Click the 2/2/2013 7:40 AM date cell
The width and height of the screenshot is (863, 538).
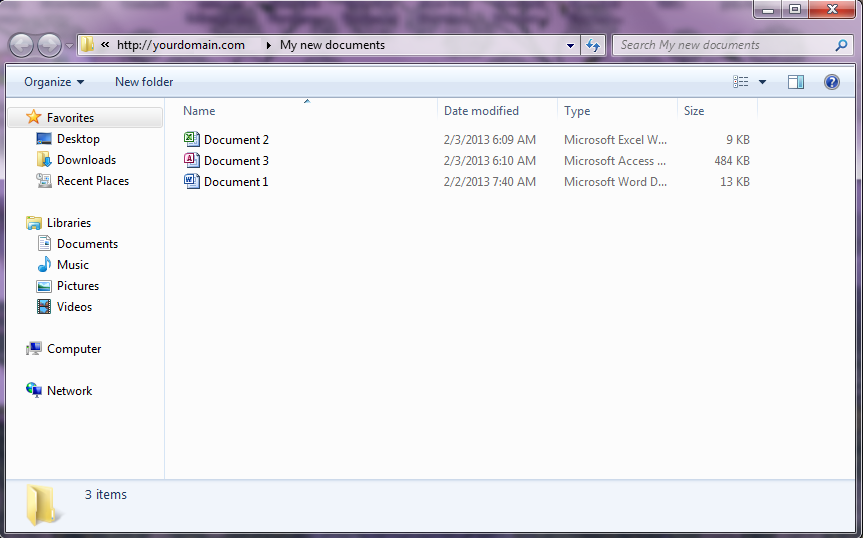[489, 182]
